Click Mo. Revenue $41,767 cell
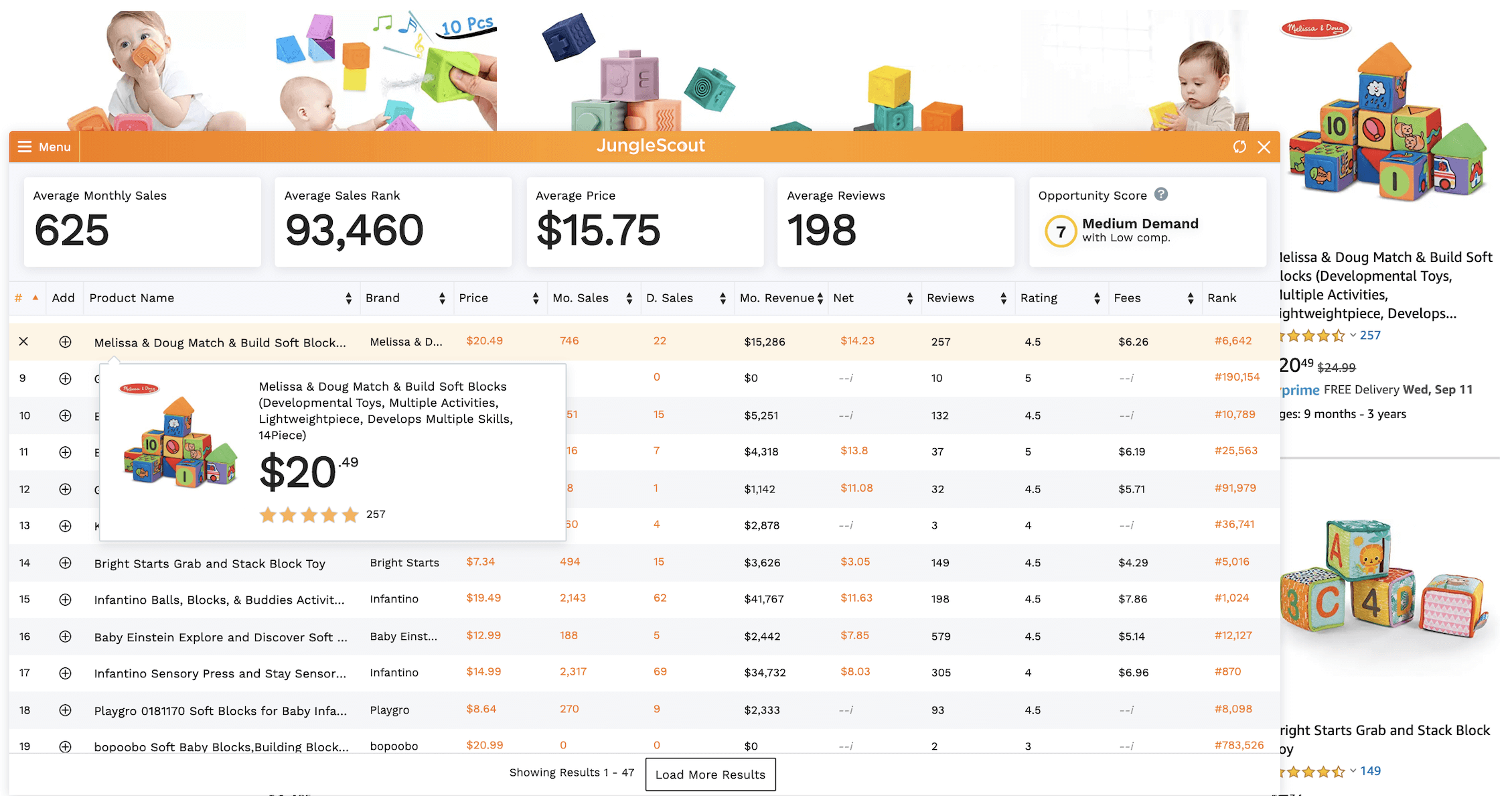The height and width of the screenshot is (796, 1512). (764, 599)
